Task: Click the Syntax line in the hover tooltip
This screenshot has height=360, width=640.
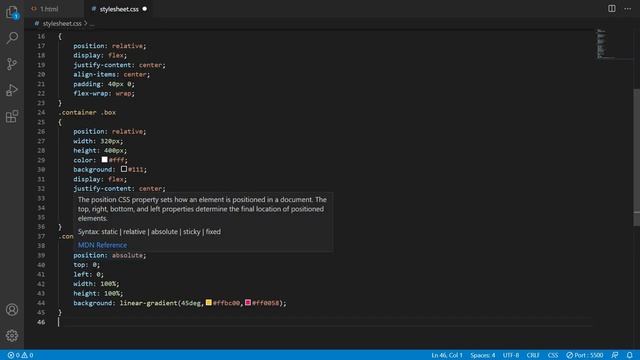Action: tap(149, 231)
